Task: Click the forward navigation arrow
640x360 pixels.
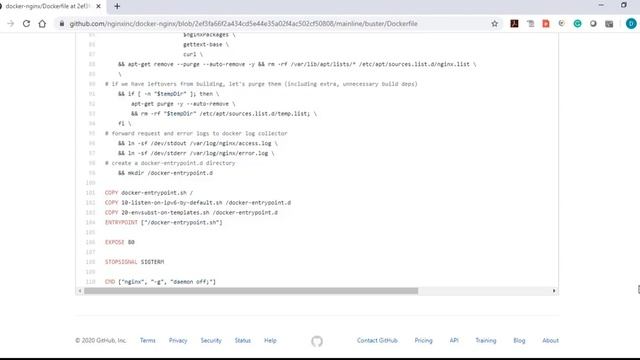Action: coord(11,24)
